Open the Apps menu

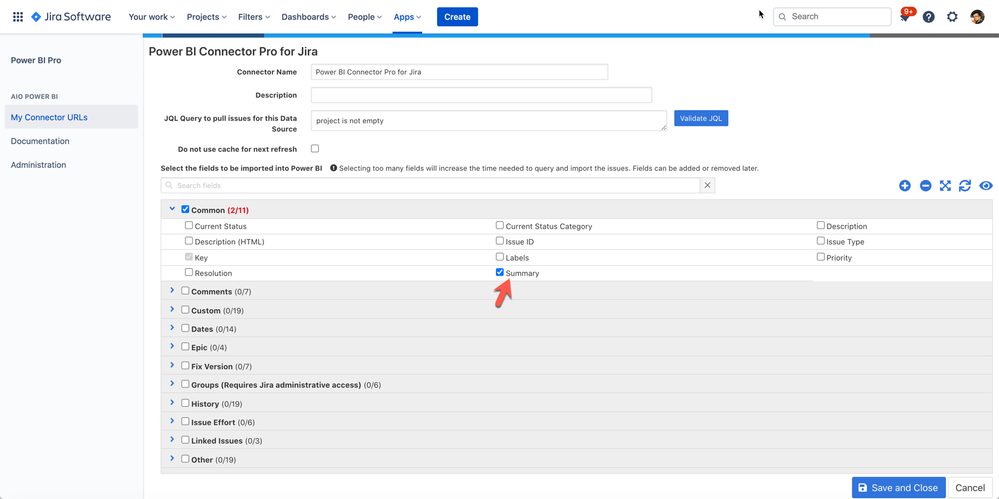(407, 17)
